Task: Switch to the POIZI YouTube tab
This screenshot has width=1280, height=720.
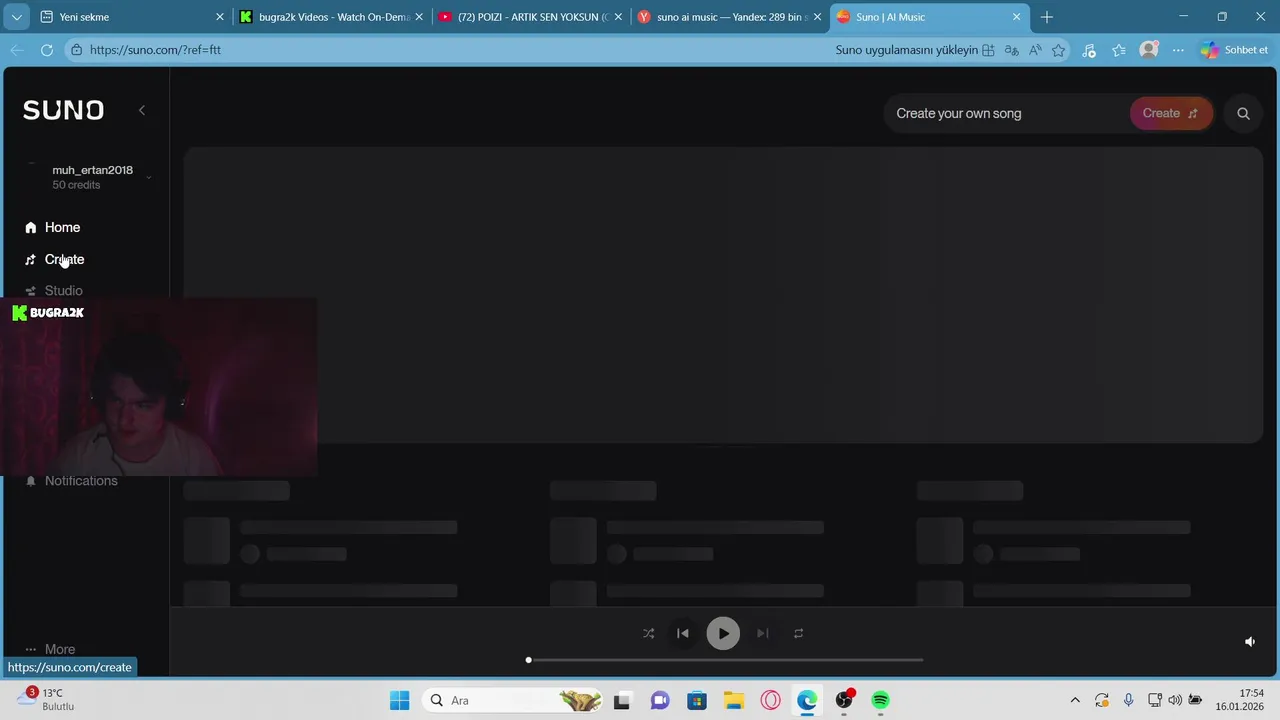Action: 530,17
